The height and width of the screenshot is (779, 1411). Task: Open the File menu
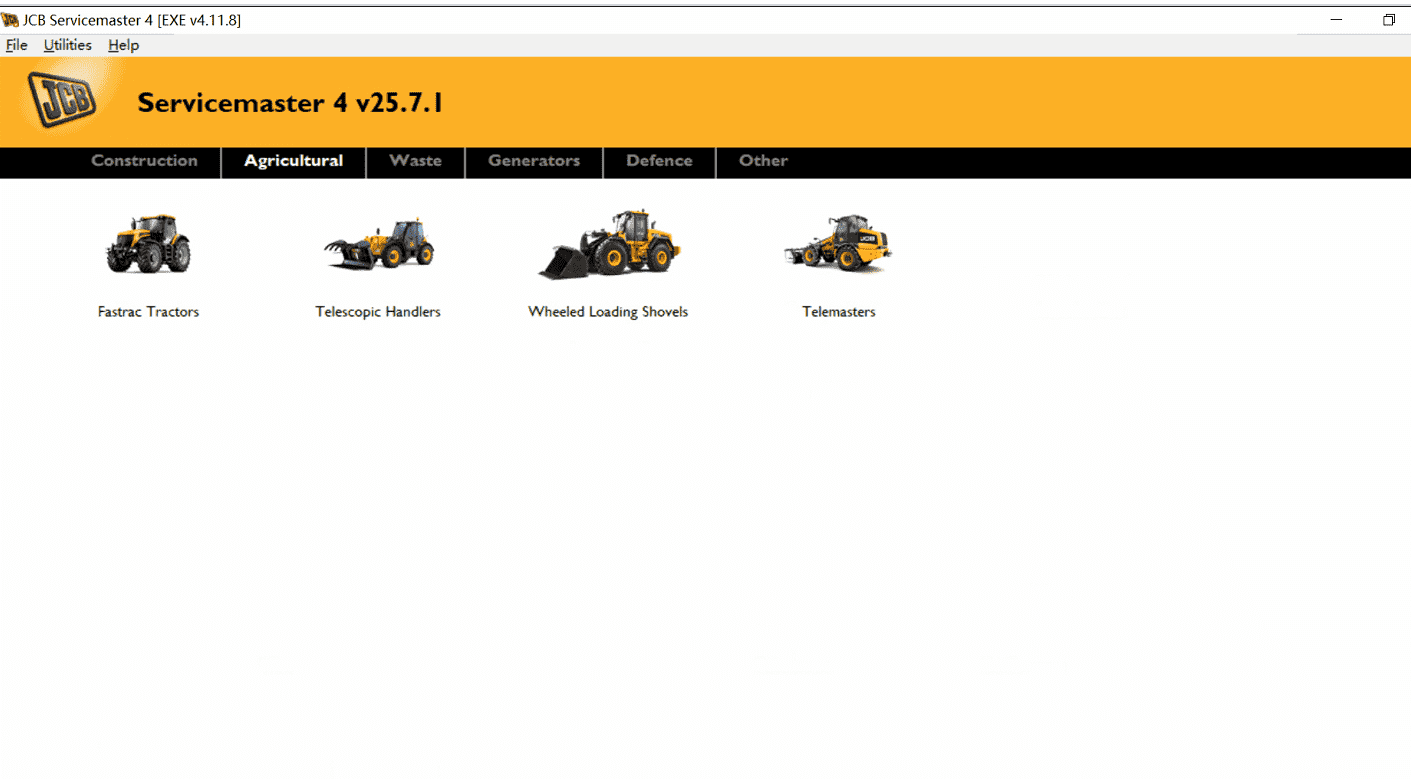tap(16, 45)
